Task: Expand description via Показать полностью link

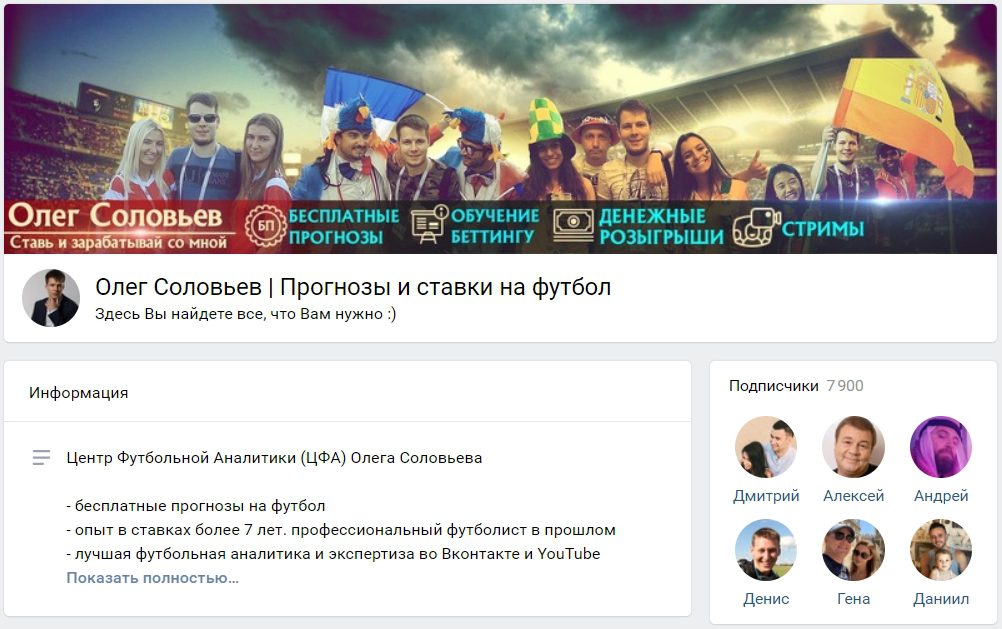Action: pos(152,578)
